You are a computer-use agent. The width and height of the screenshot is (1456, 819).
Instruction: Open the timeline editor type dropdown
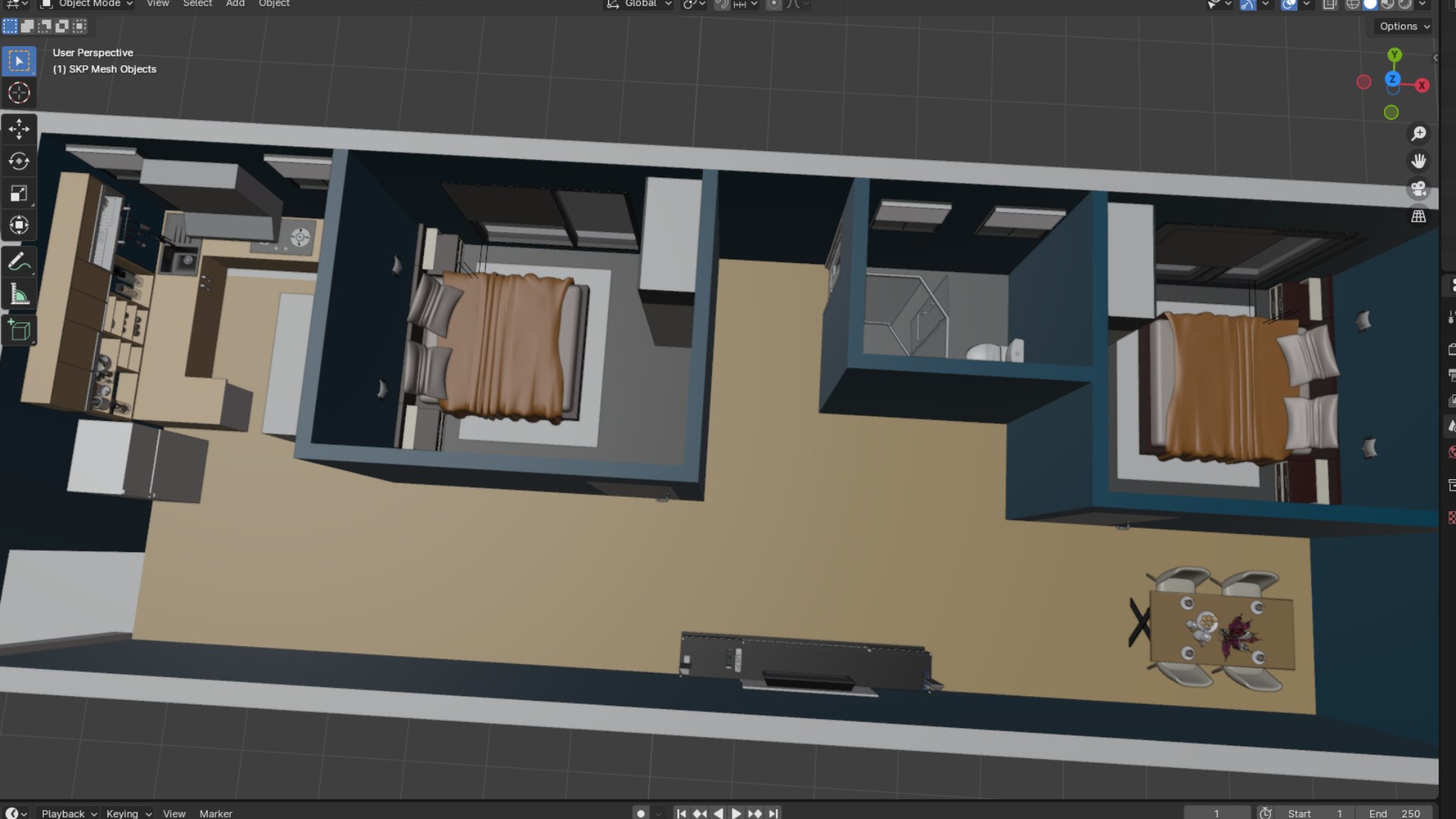pos(16,813)
